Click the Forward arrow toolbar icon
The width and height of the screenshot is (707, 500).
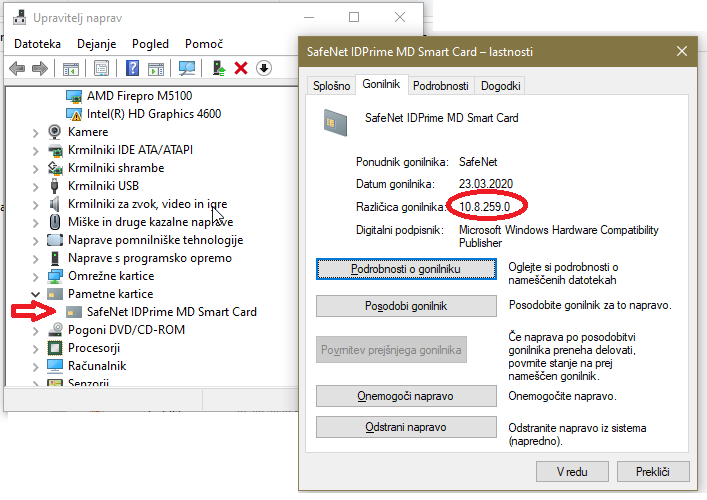point(40,69)
